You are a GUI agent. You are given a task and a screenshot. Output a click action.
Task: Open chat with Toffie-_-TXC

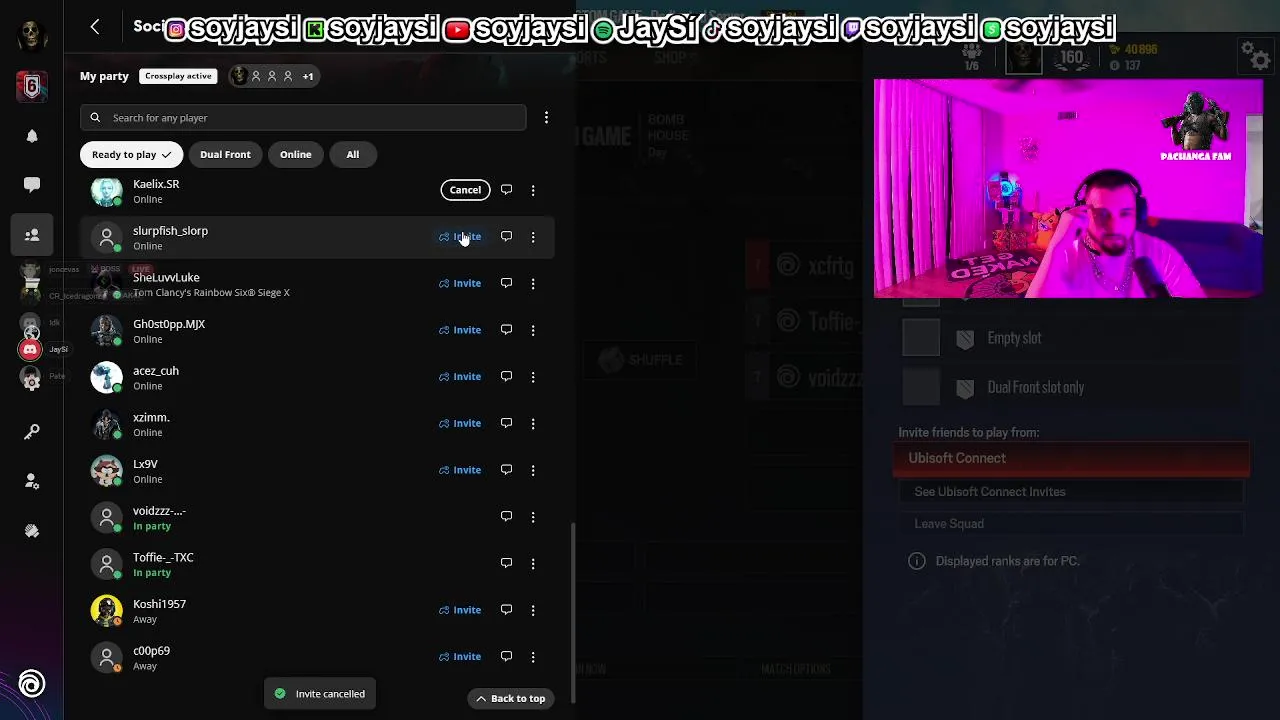point(506,563)
